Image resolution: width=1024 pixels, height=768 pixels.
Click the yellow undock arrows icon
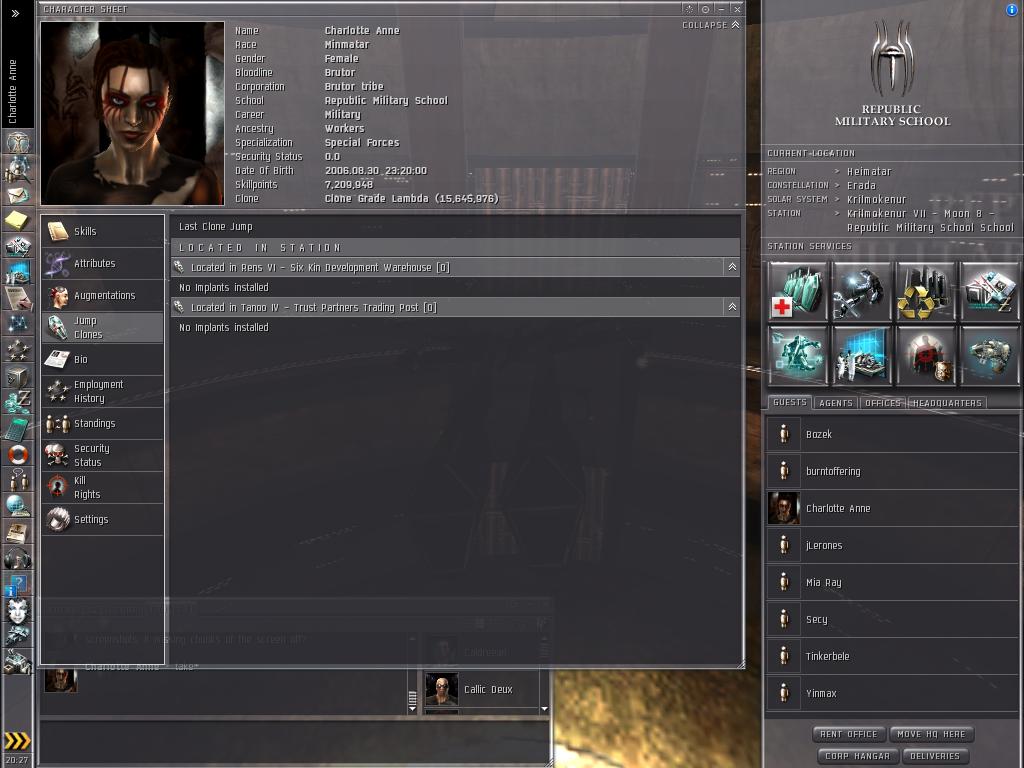coord(18,741)
